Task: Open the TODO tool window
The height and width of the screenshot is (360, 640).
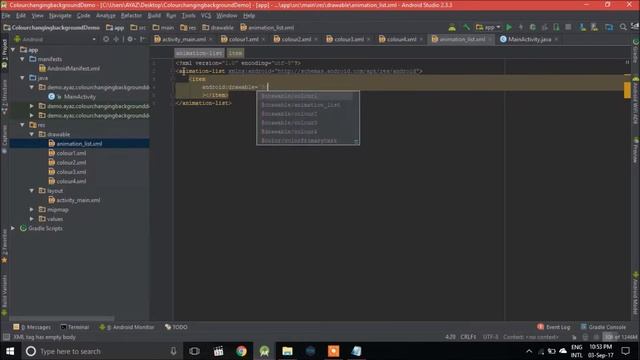Action: [176, 327]
